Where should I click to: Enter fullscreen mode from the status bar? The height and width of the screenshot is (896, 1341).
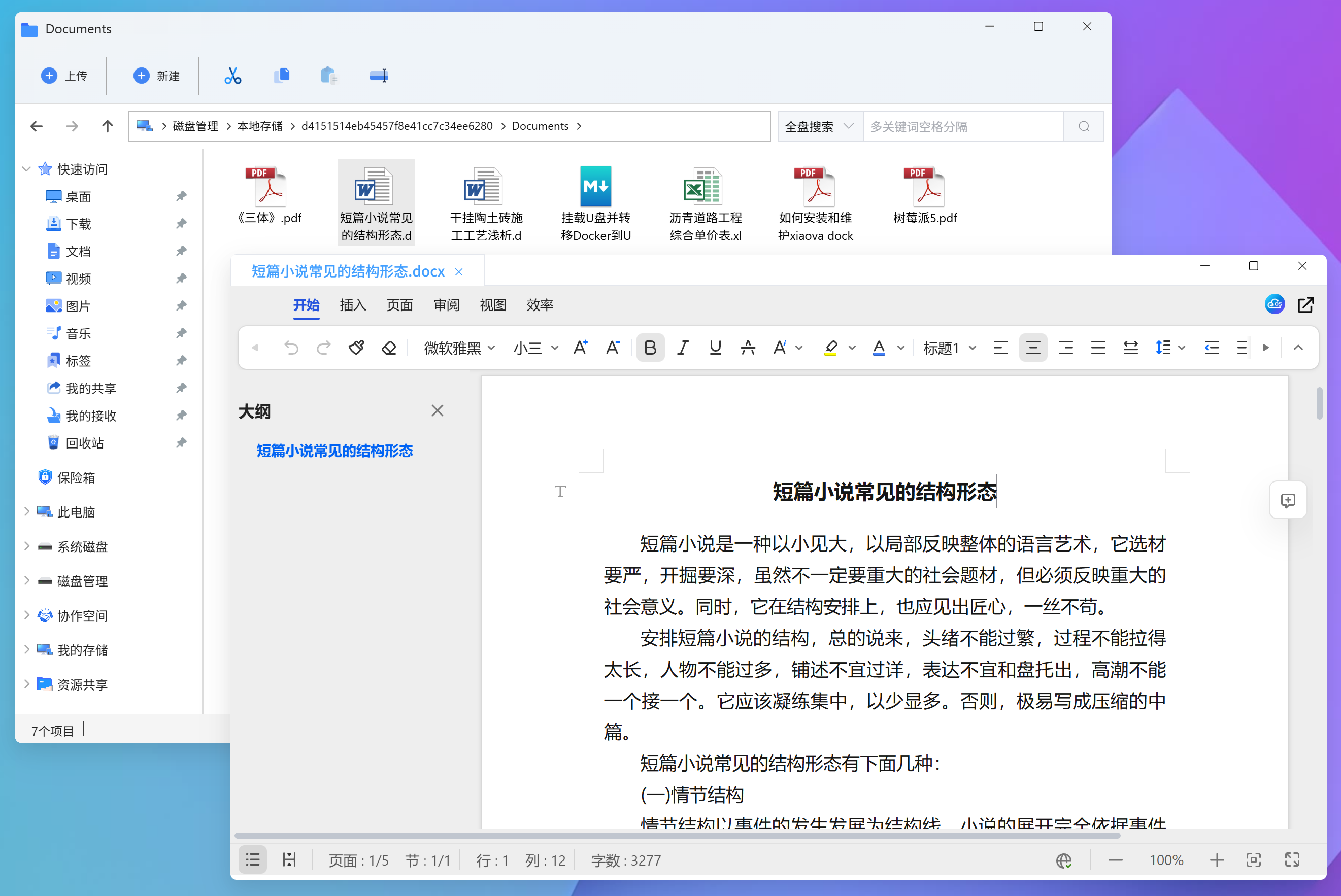pyautogui.click(x=1292, y=859)
